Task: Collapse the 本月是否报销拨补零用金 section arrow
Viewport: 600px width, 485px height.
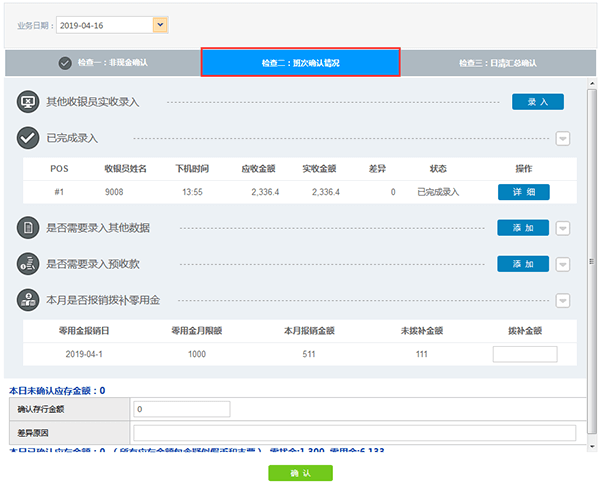Action: 562,300
